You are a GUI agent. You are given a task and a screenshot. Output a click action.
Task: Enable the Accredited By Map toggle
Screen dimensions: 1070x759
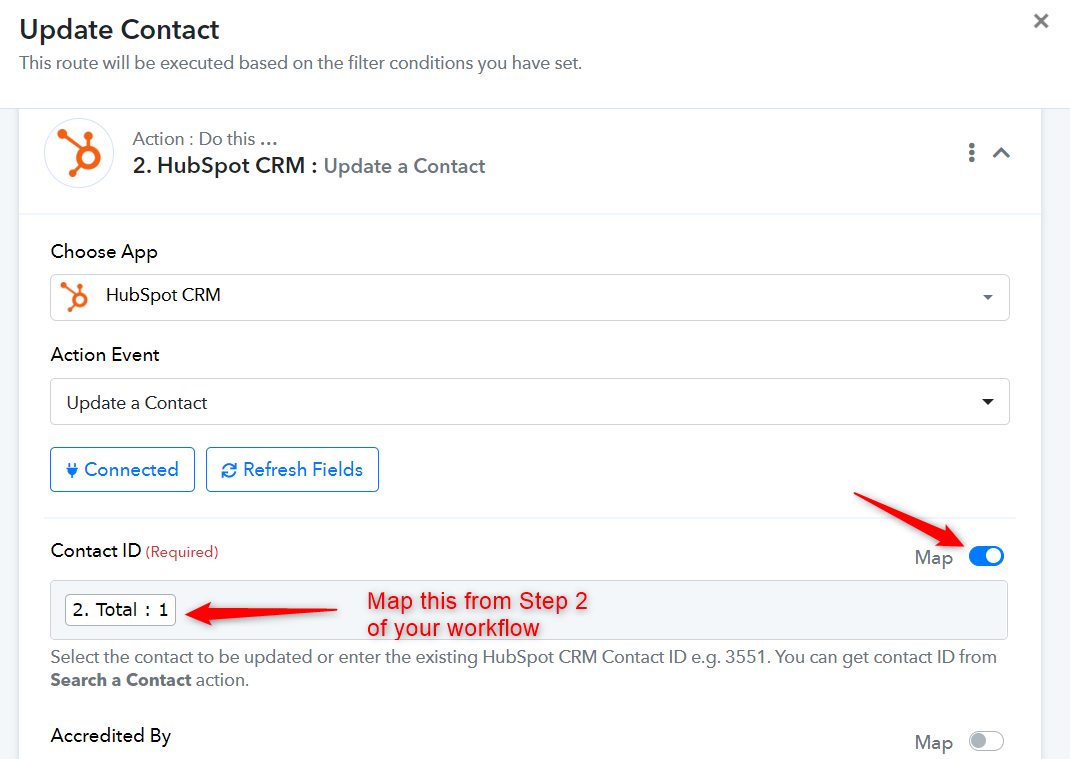point(986,741)
